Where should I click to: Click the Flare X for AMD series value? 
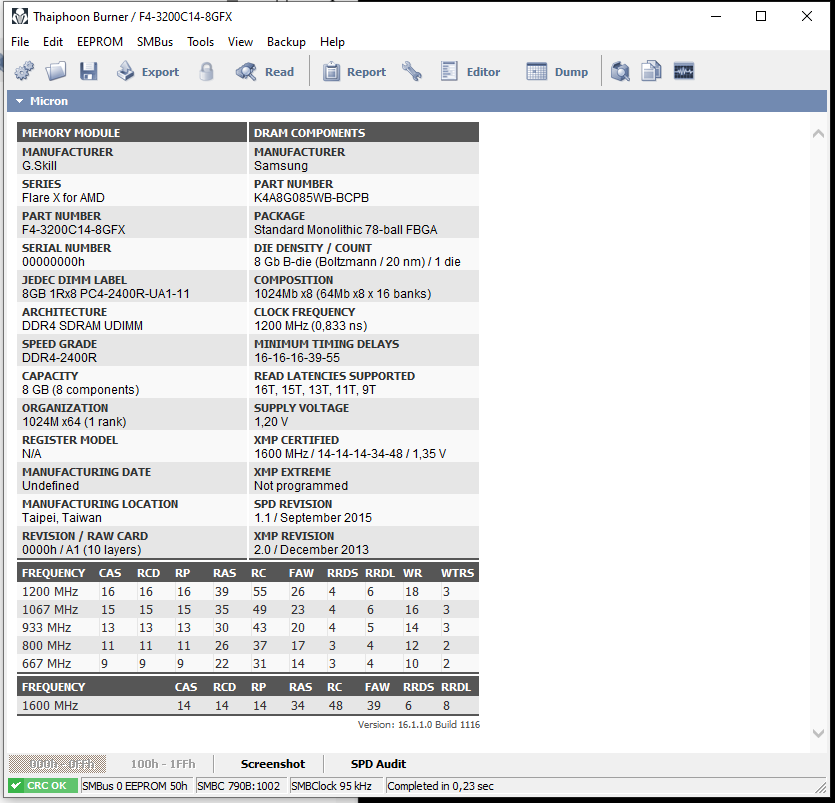click(63, 198)
